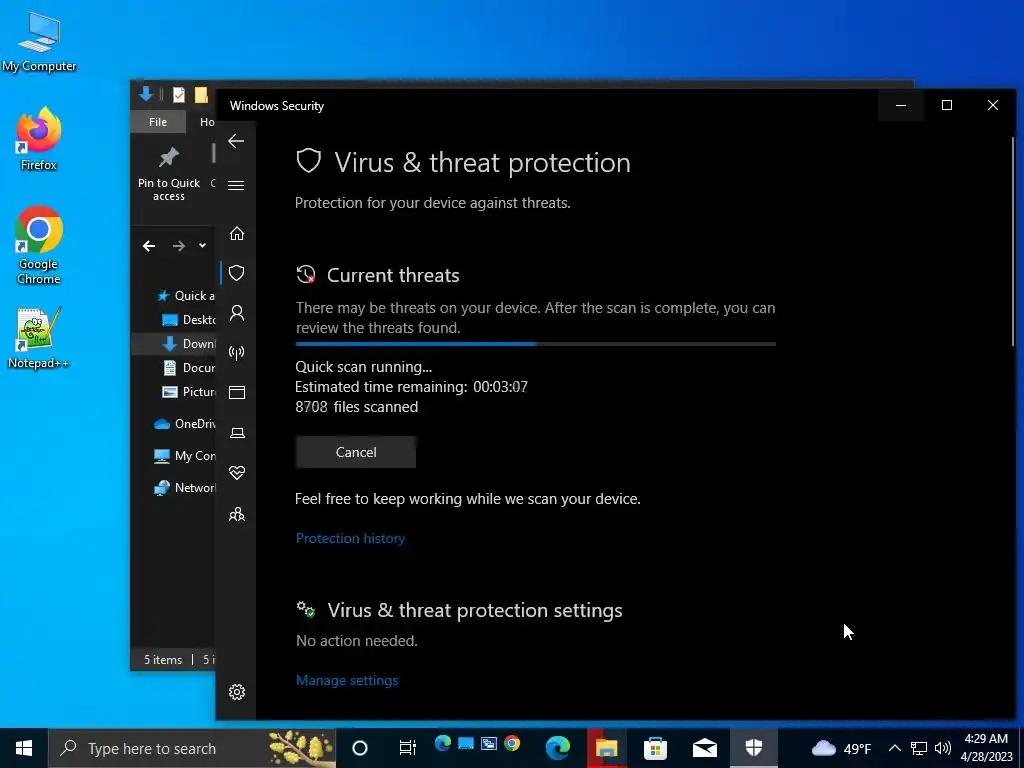This screenshot has width=1024, height=768.
Task: Click the down arrow icon in Explorer title bar
Action: click(146, 95)
